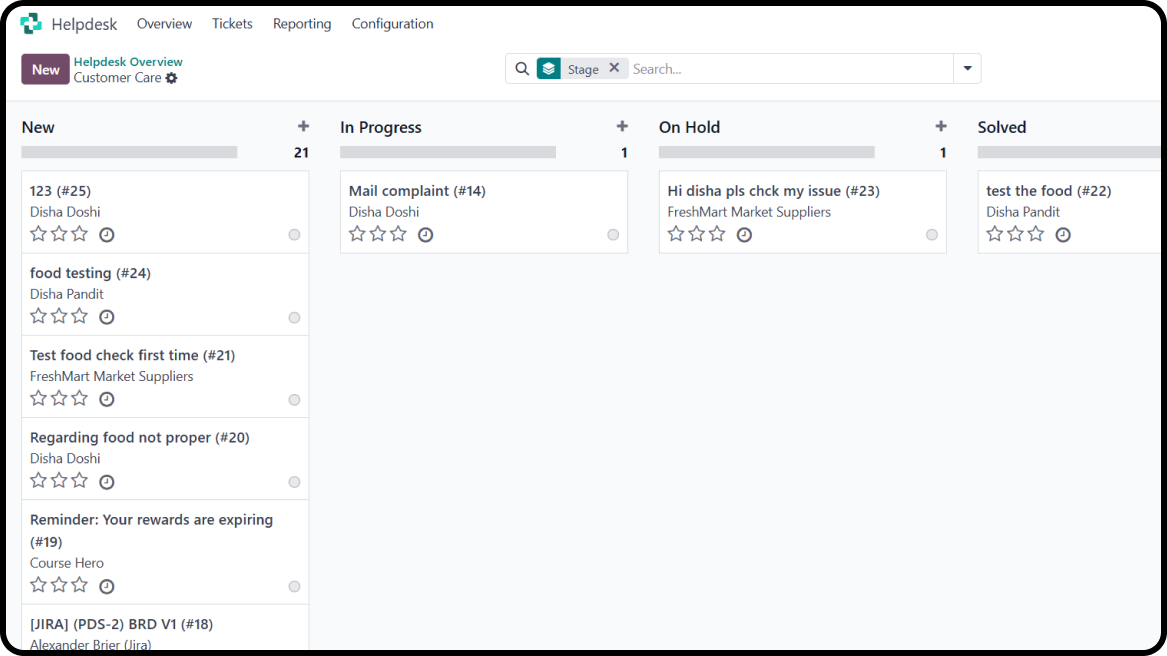Expand the search options dropdown arrow
The height and width of the screenshot is (656, 1167).
(x=967, y=69)
